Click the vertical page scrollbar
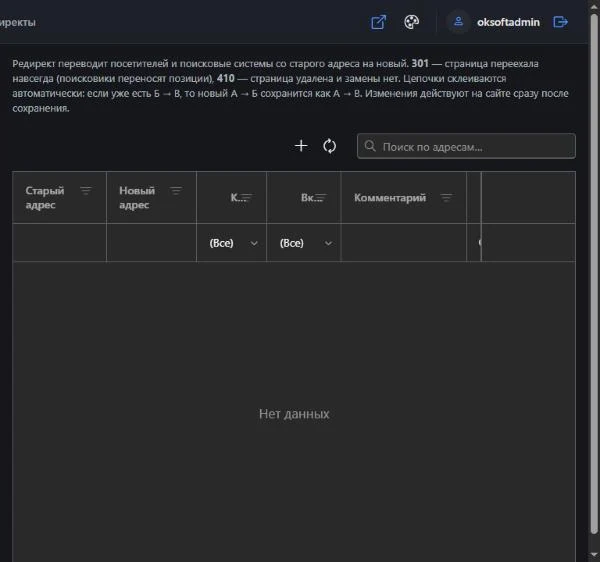This screenshot has width=600, height=562. coord(594,274)
